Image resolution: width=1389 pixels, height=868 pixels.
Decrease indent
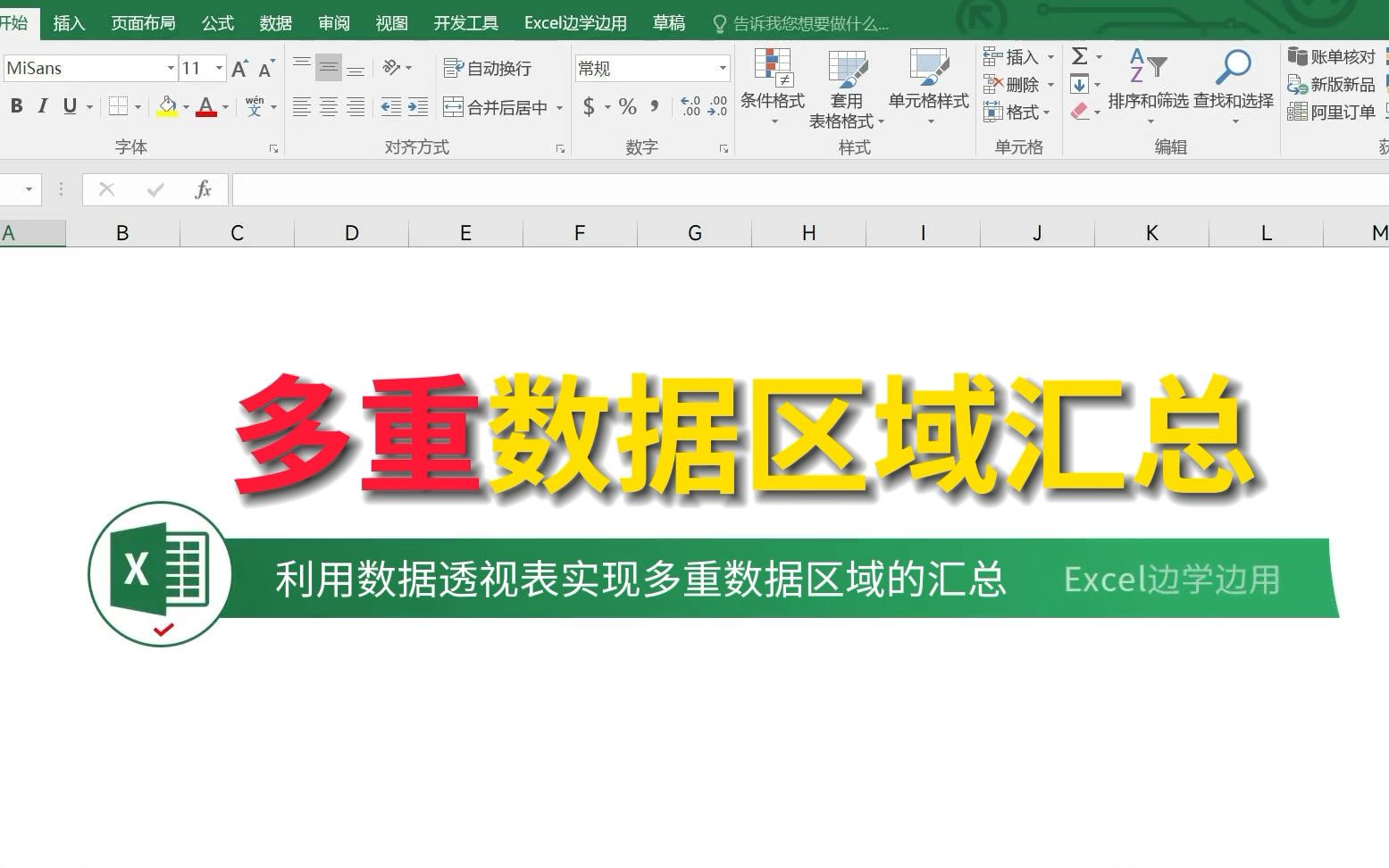pyautogui.click(x=391, y=107)
